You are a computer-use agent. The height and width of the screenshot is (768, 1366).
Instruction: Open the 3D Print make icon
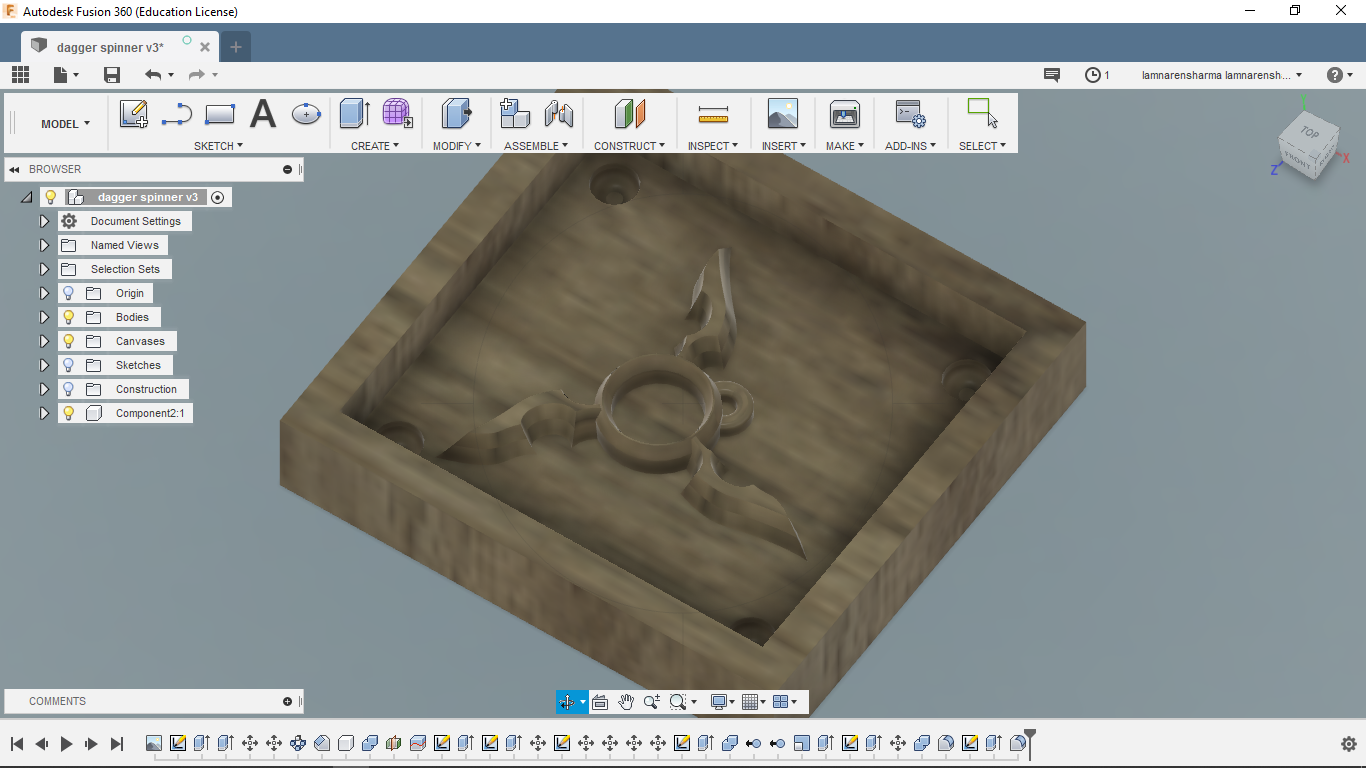(x=845, y=114)
